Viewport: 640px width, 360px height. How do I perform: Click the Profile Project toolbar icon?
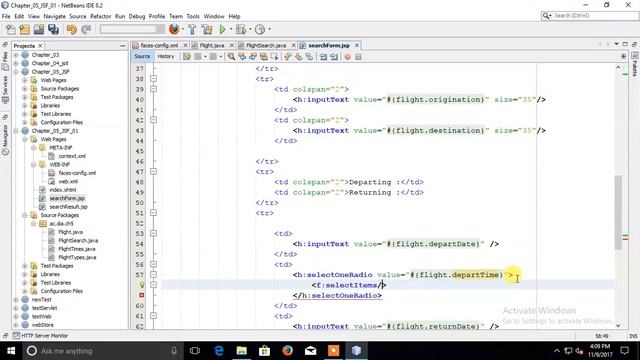click(260, 29)
